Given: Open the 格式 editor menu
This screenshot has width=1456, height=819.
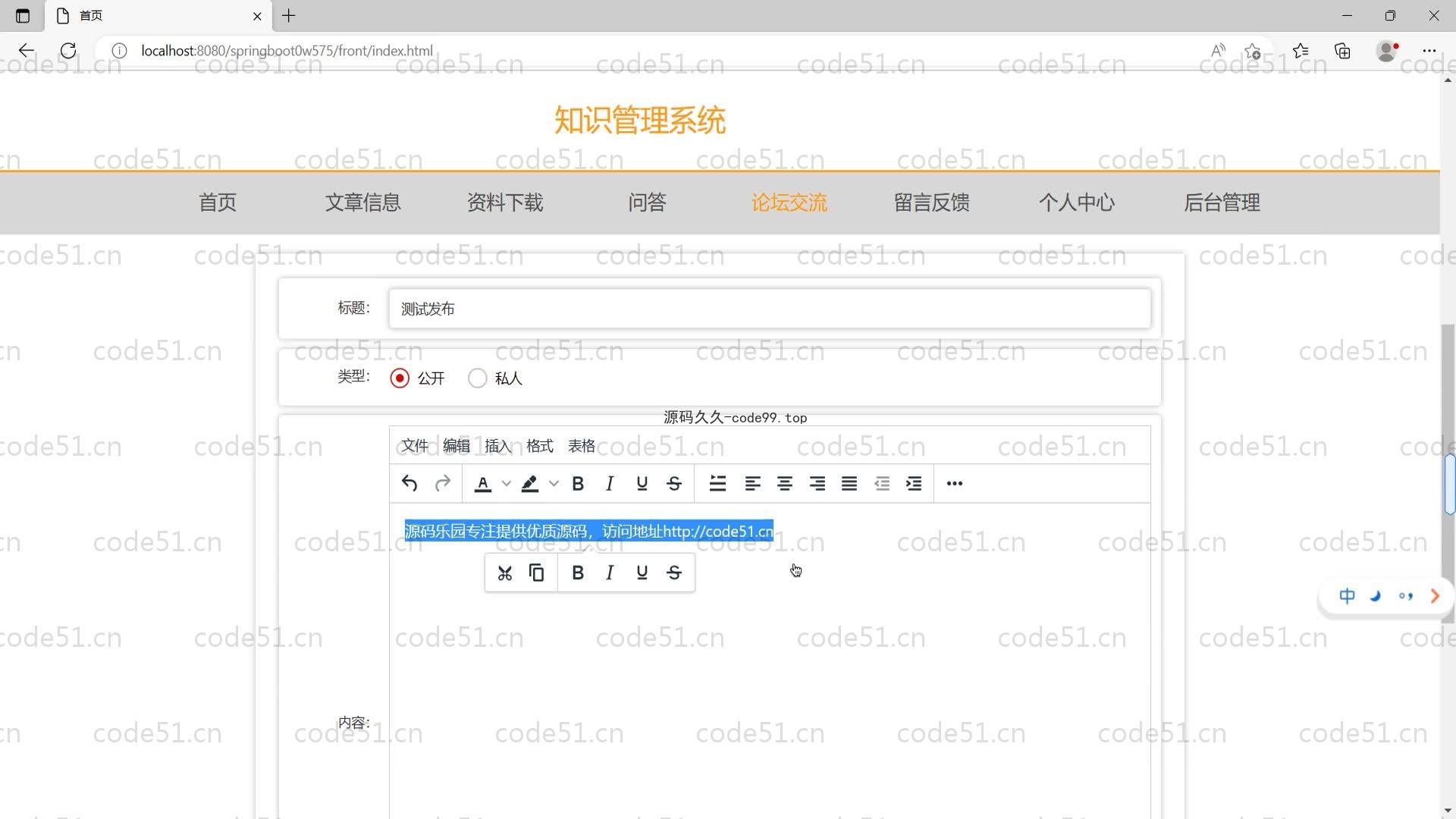Looking at the screenshot, I should [540, 446].
